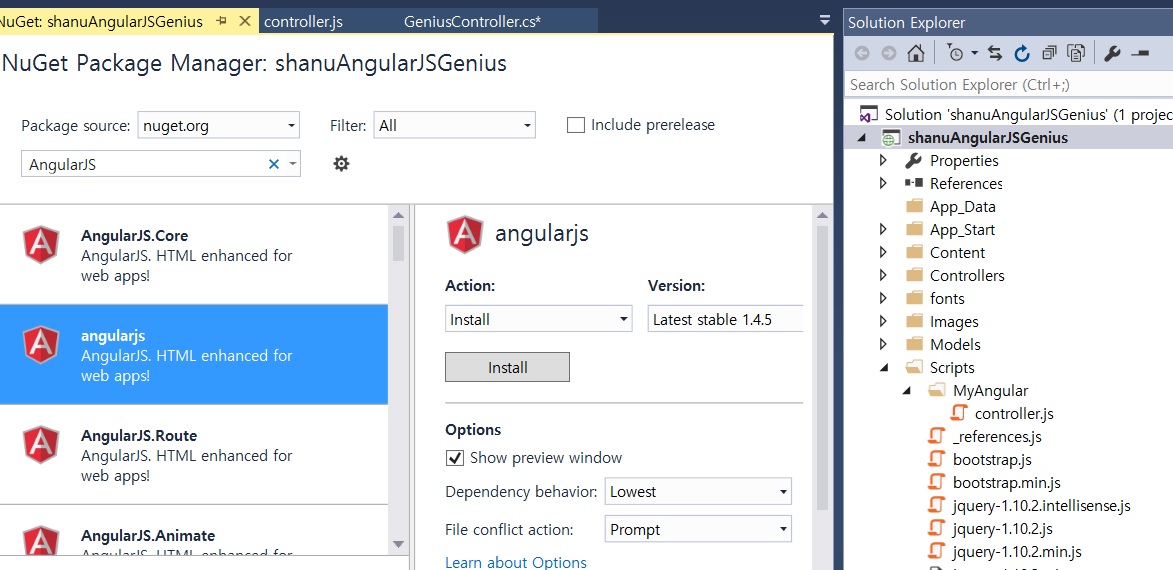The image size is (1173, 570).
Task: Sync with Active Document arrows icon
Action: 995,53
